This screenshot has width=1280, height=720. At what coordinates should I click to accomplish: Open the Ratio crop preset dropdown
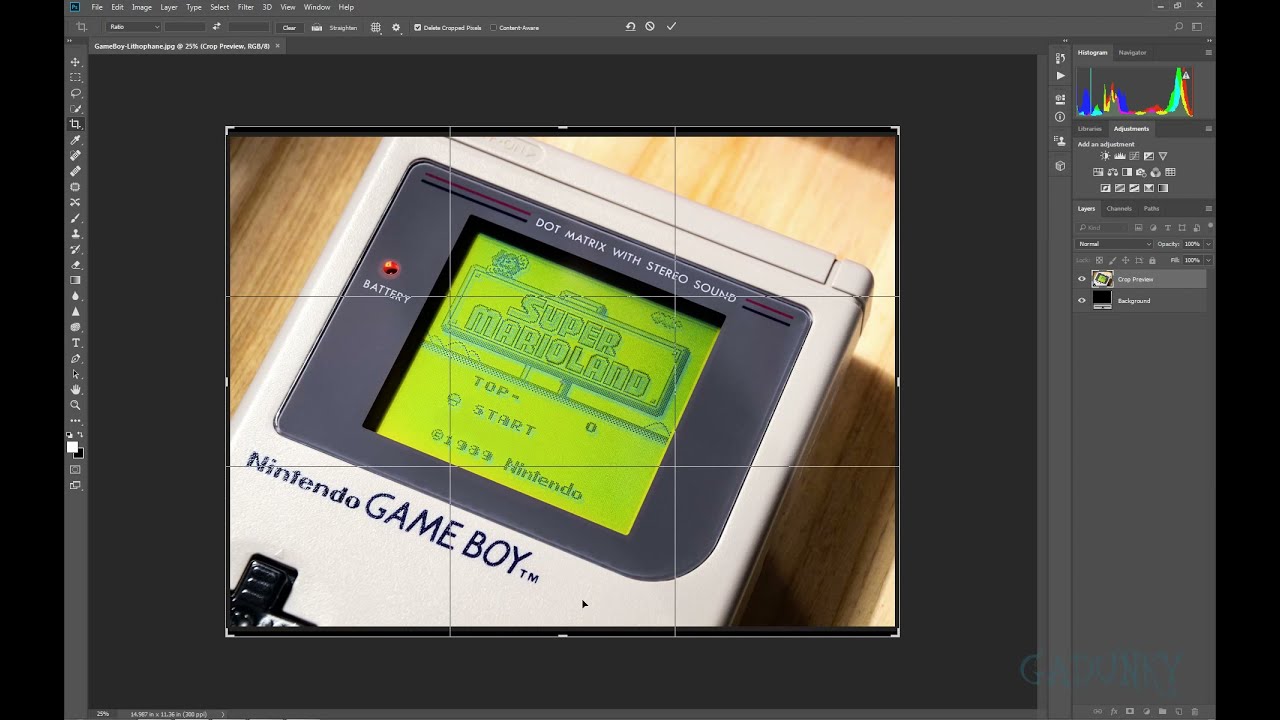pyautogui.click(x=134, y=27)
